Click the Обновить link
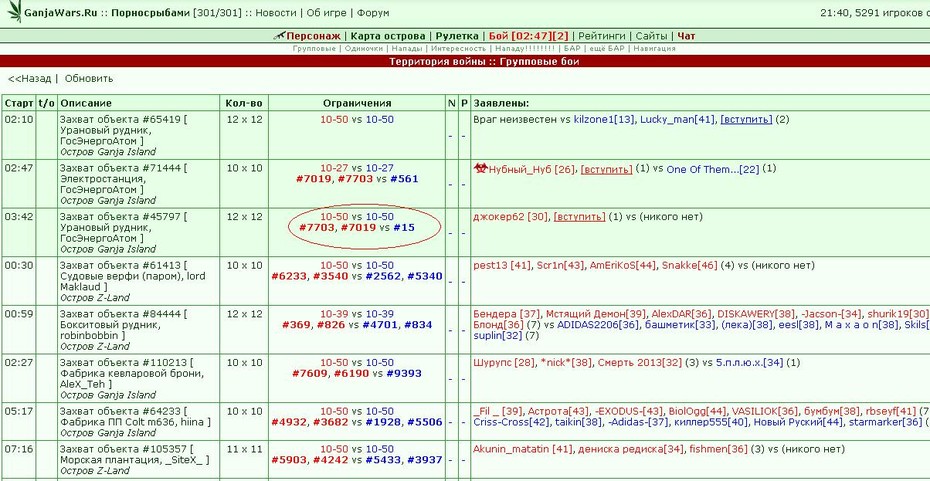This screenshot has height=481, width=930. (x=88, y=78)
